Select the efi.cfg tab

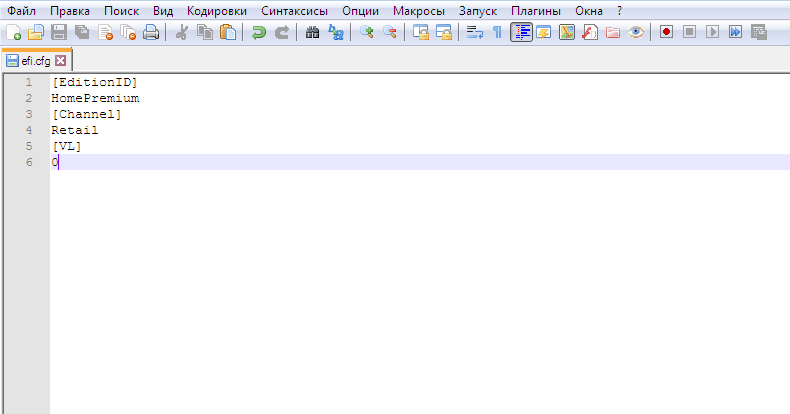tap(37, 61)
